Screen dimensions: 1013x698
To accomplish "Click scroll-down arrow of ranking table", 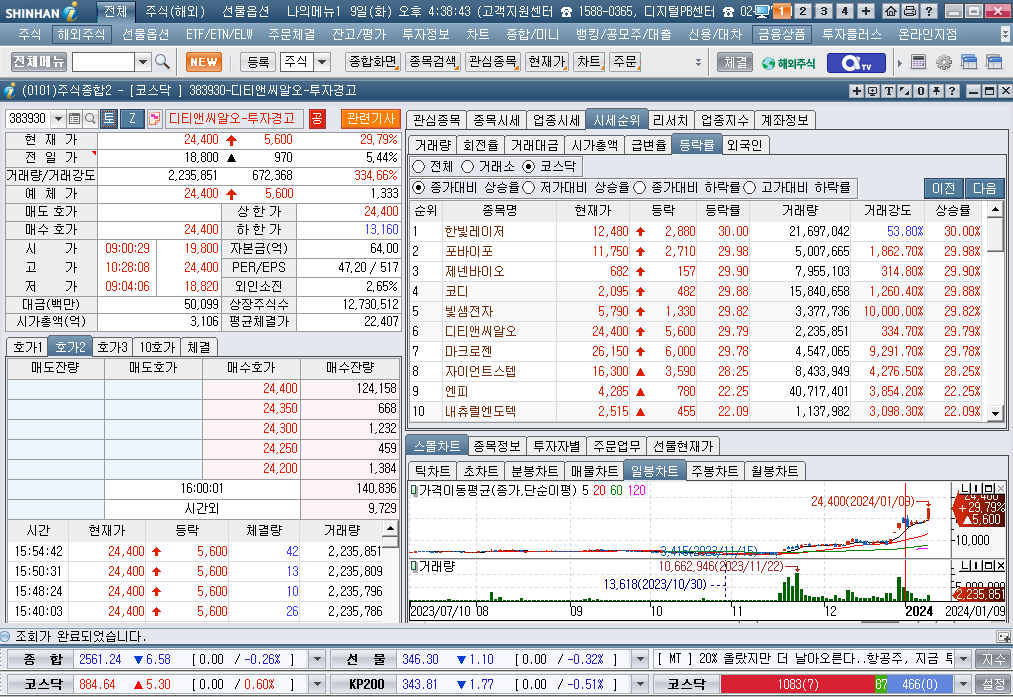I will pyautogui.click(x=996, y=414).
